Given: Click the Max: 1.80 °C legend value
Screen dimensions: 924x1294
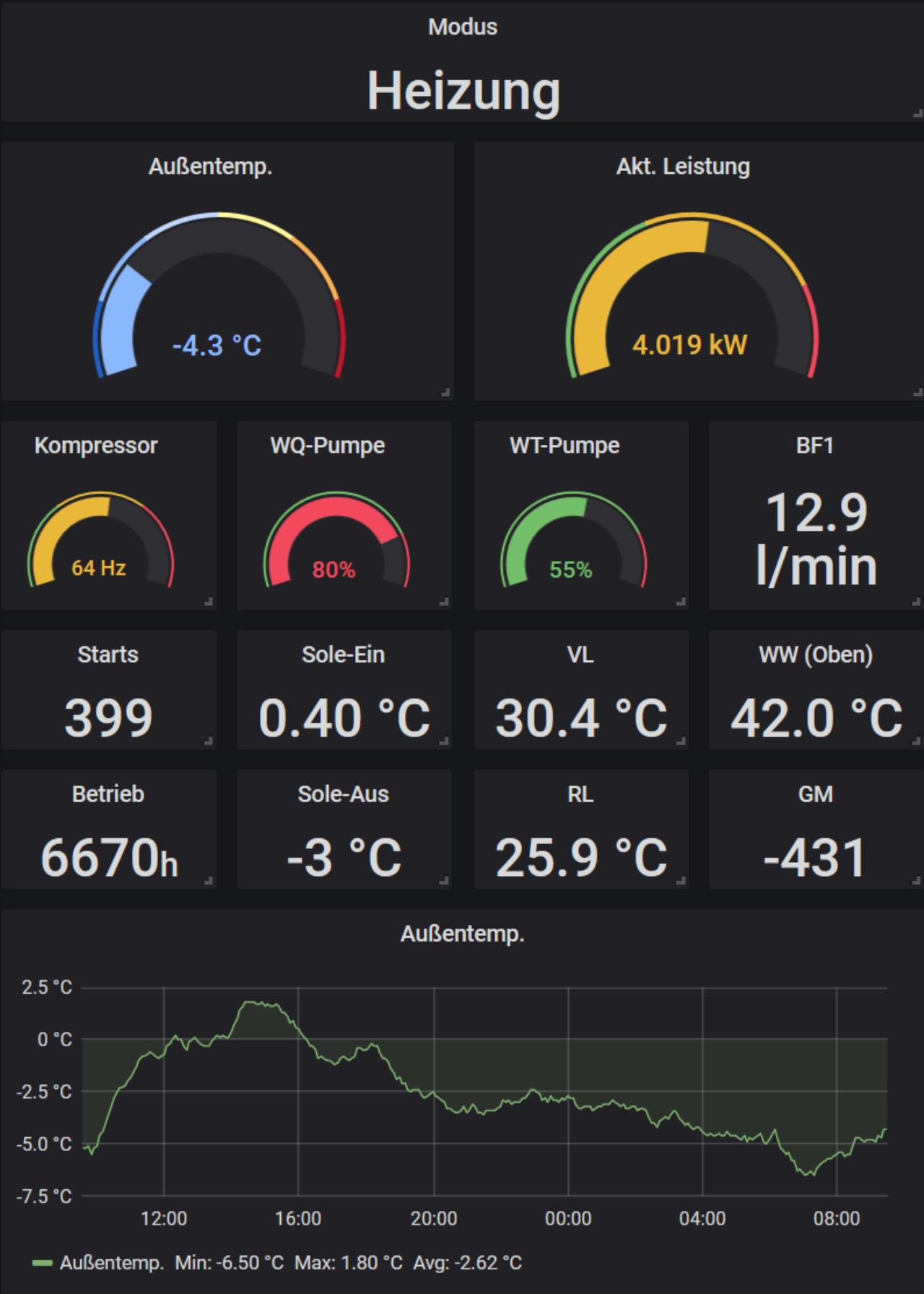Looking at the screenshot, I should (349, 1262).
